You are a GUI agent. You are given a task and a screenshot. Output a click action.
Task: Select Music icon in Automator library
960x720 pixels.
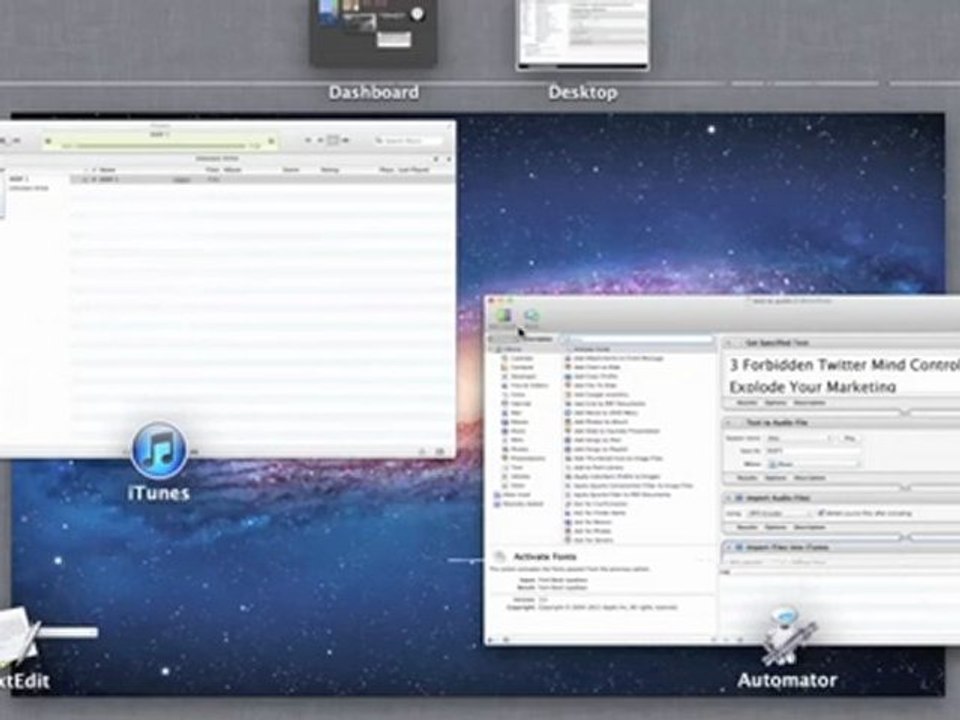point(504,431)
